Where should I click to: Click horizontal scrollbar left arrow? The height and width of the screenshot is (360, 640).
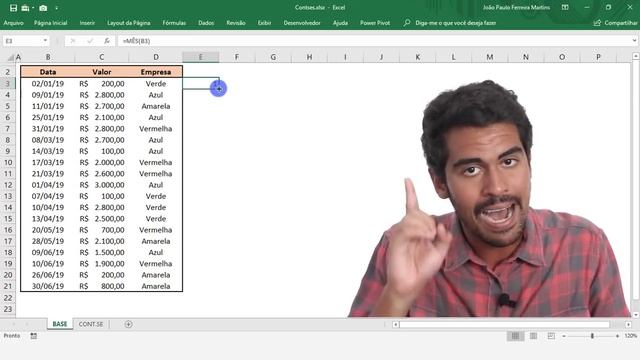coord(396,324)
